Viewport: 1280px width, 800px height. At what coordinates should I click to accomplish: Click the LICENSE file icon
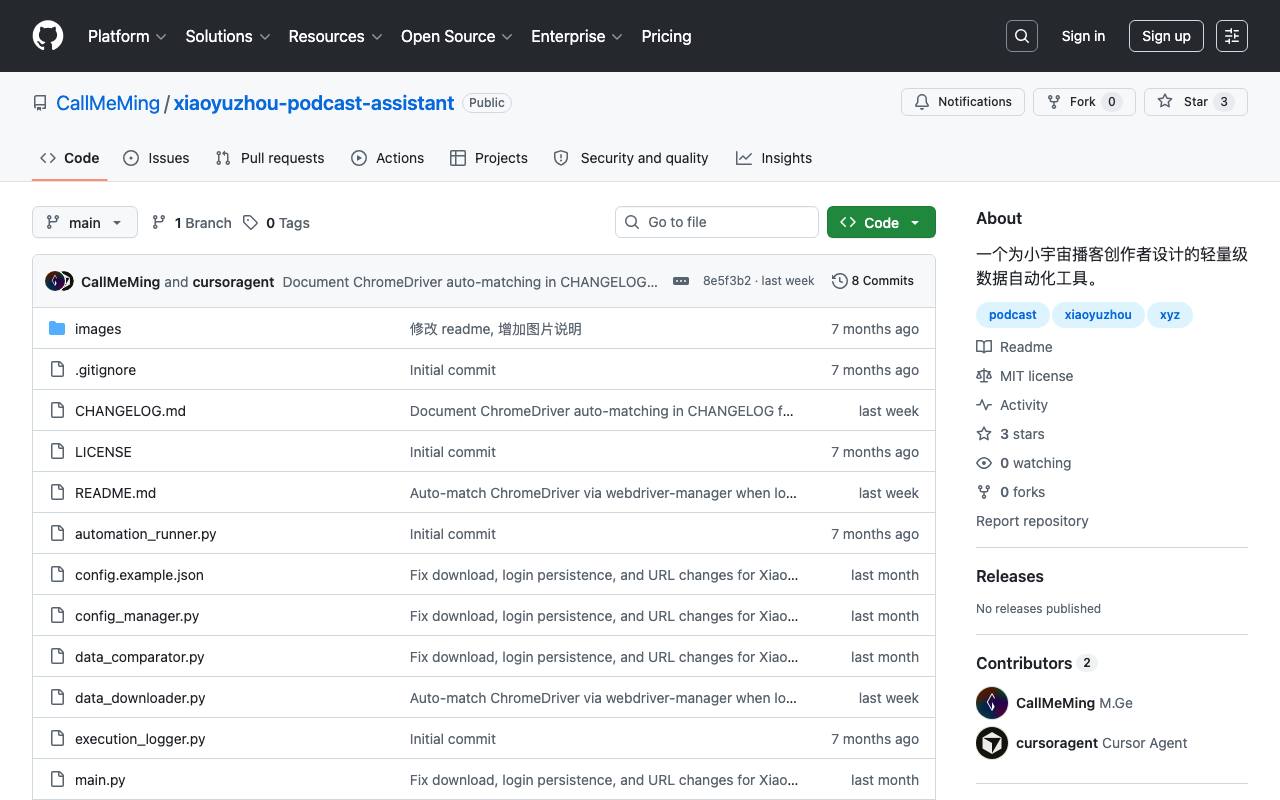(x=57, y=452)
